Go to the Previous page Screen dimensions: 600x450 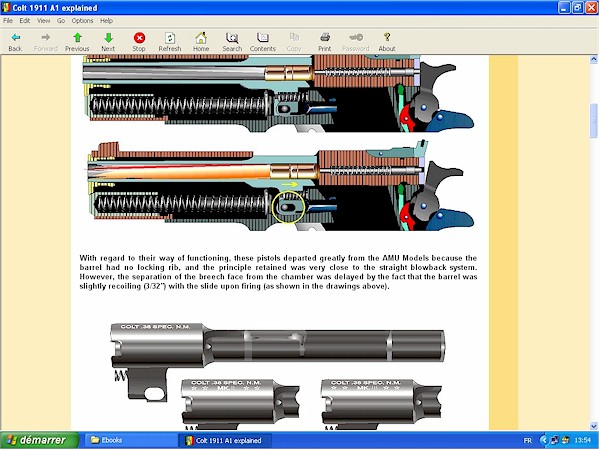coord(77,42)
